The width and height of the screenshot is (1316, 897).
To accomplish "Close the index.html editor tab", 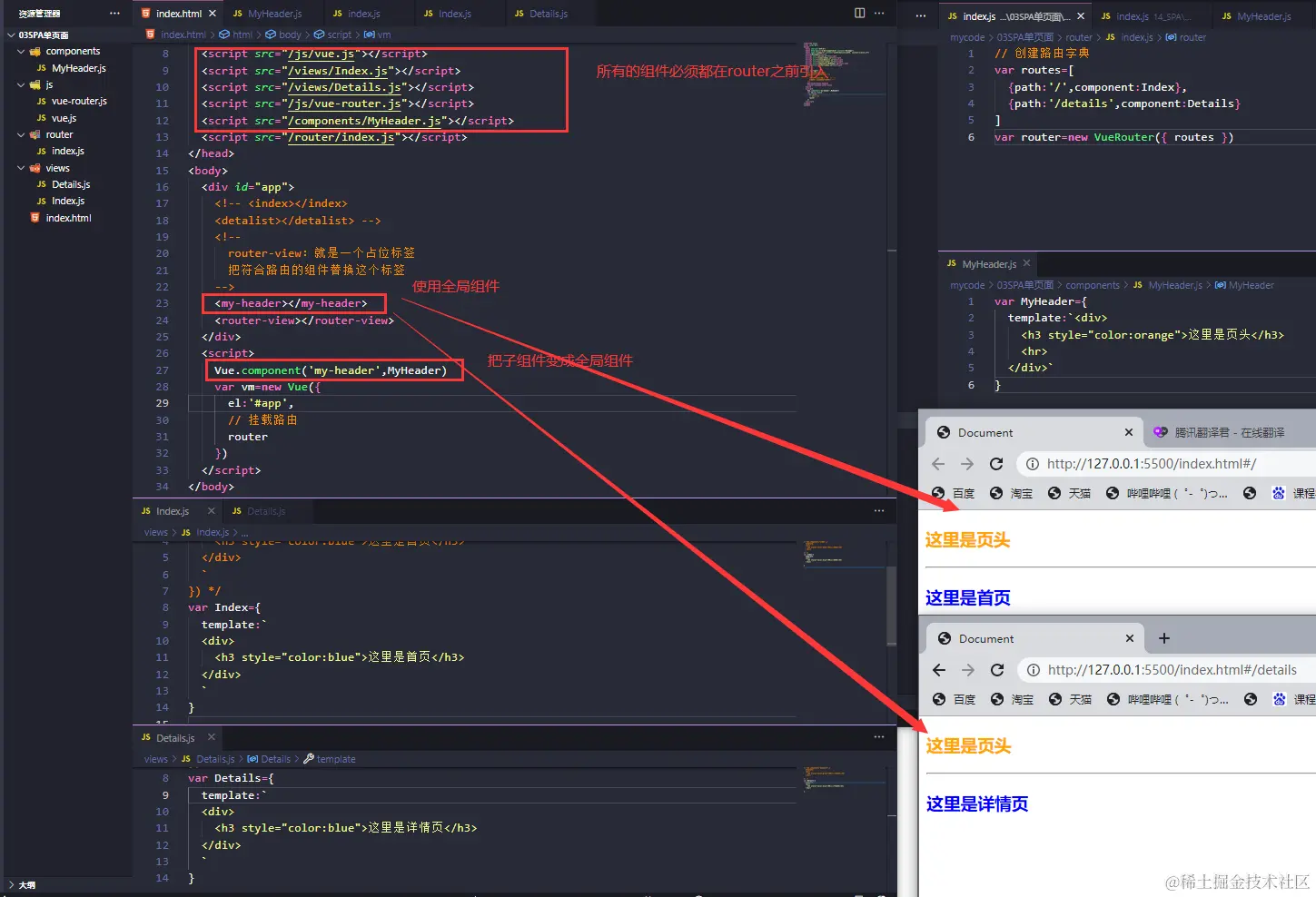I will pyautogui.click(x=213, y=14).
